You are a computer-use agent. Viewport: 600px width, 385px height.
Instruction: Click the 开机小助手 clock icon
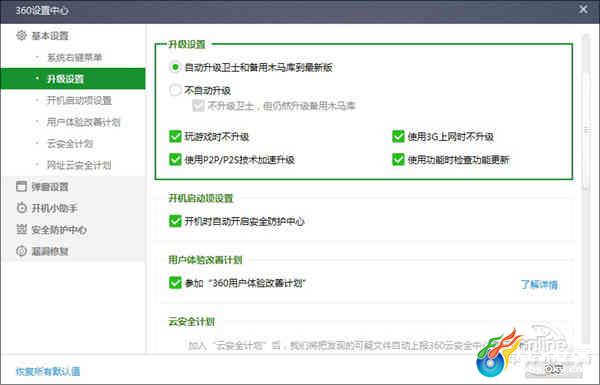pos(21,208)
